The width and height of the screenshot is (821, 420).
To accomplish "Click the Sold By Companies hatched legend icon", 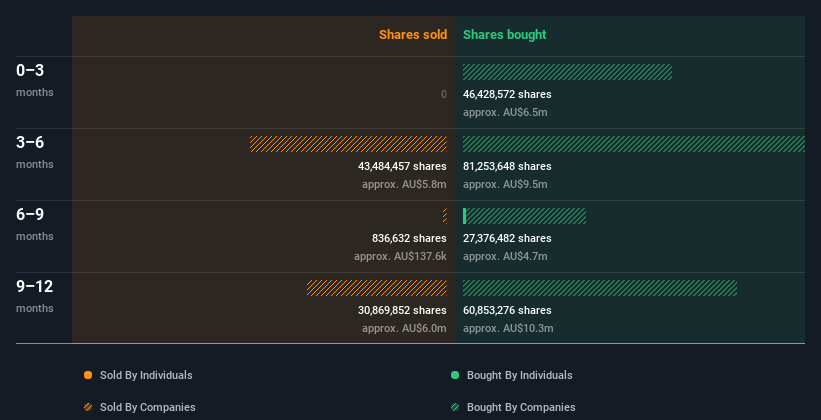I will click(88, 407).
